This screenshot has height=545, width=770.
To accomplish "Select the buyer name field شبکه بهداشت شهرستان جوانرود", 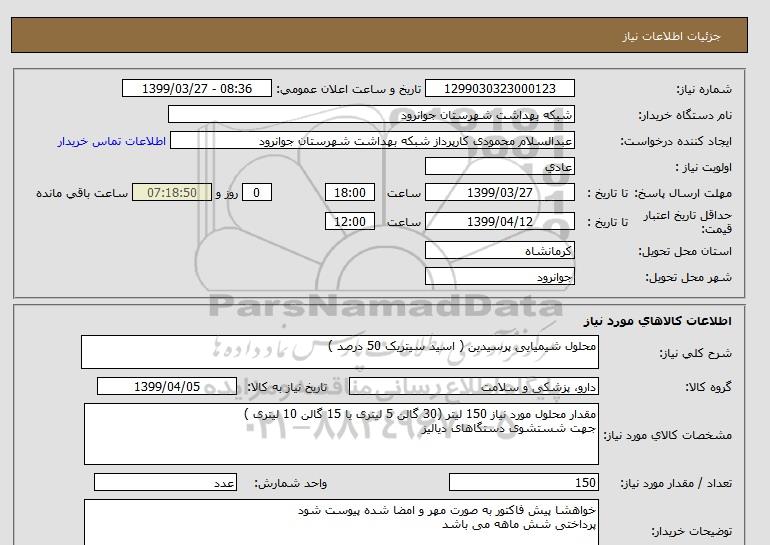I will coord(371,114).
